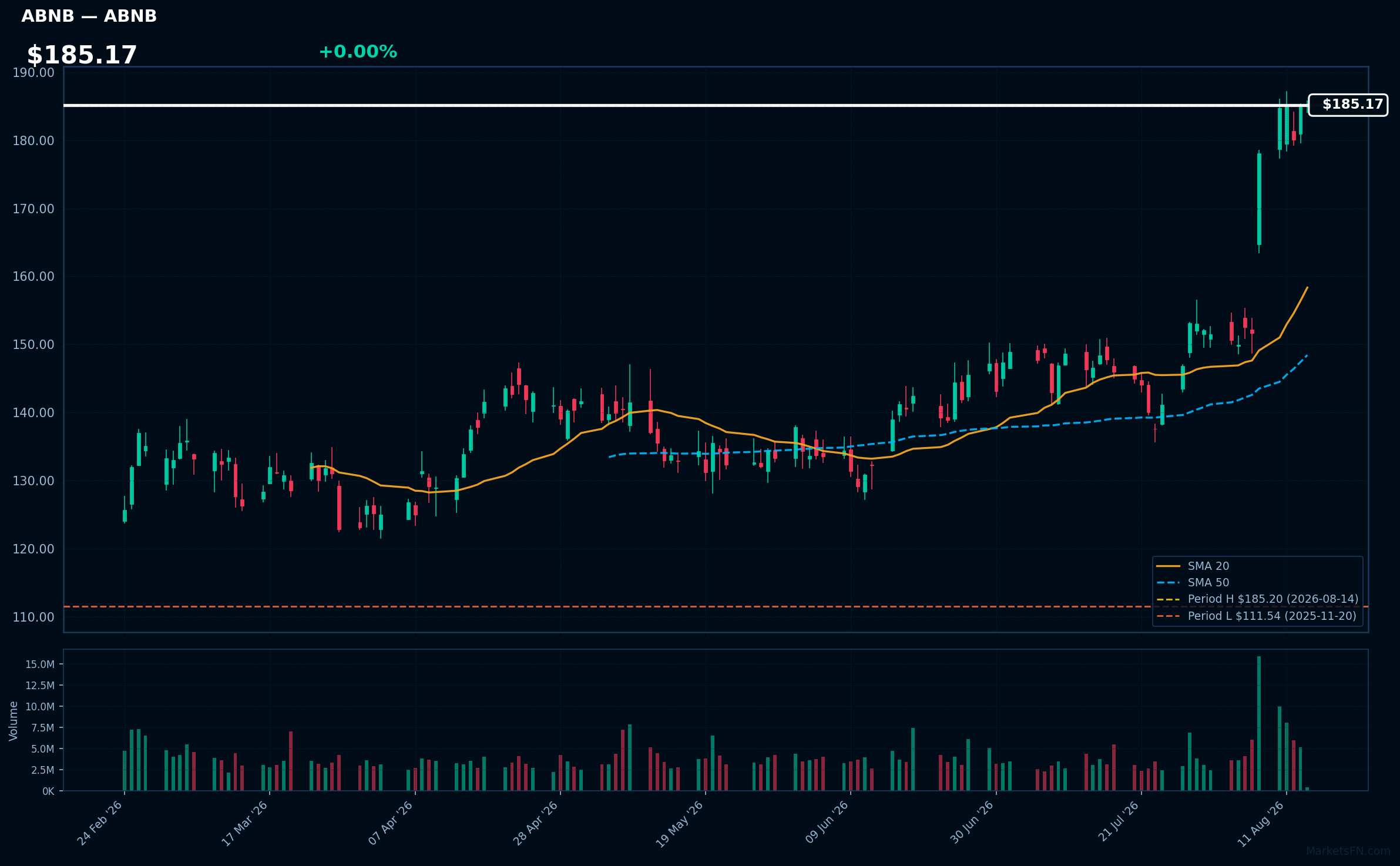Click the 110.00 price axis label
This screenshot has height=866, width=1400.
pos(33,617)
